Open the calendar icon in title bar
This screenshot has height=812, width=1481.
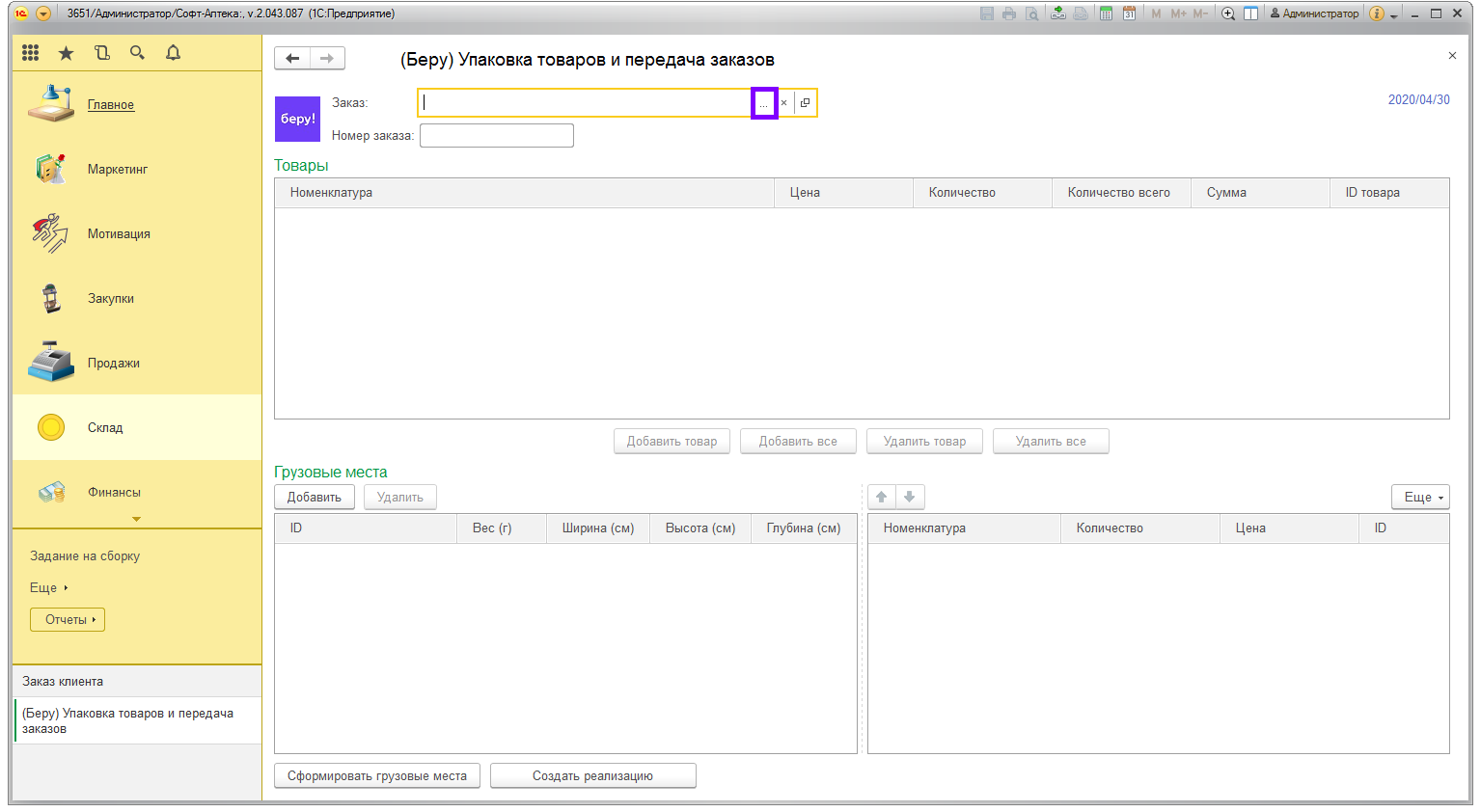[x=1128, y=14]
